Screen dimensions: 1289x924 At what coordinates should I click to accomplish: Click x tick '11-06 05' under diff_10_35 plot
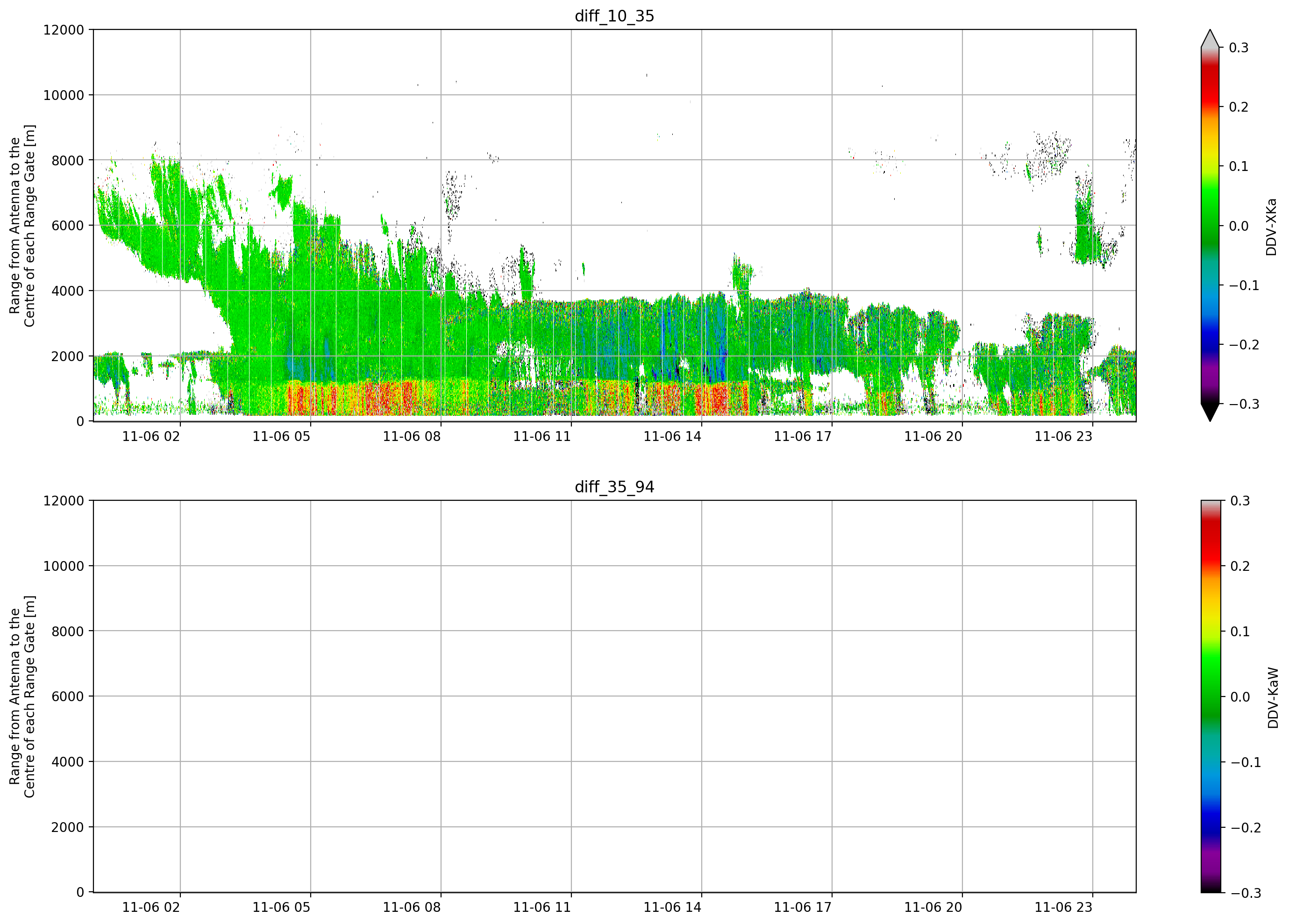pyautogui.click(x=281, y=436)
